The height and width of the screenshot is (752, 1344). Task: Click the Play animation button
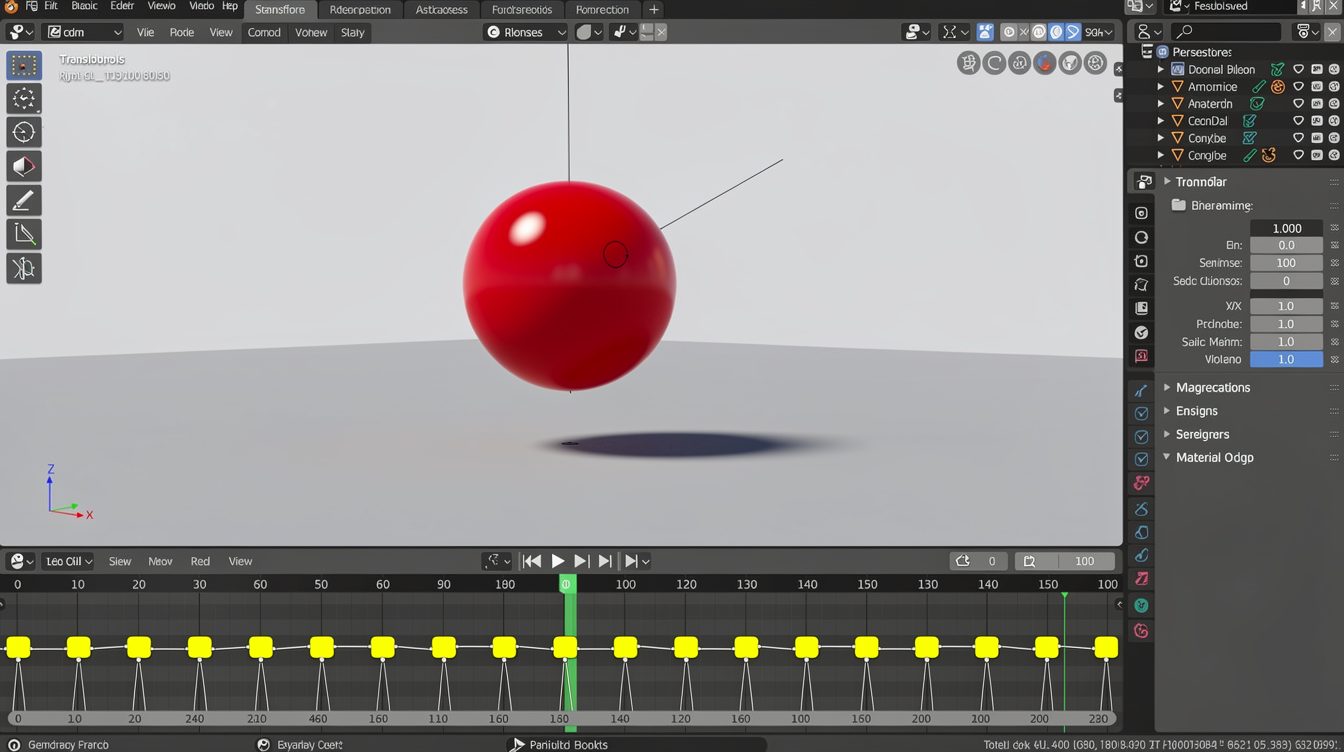point(558,562)
